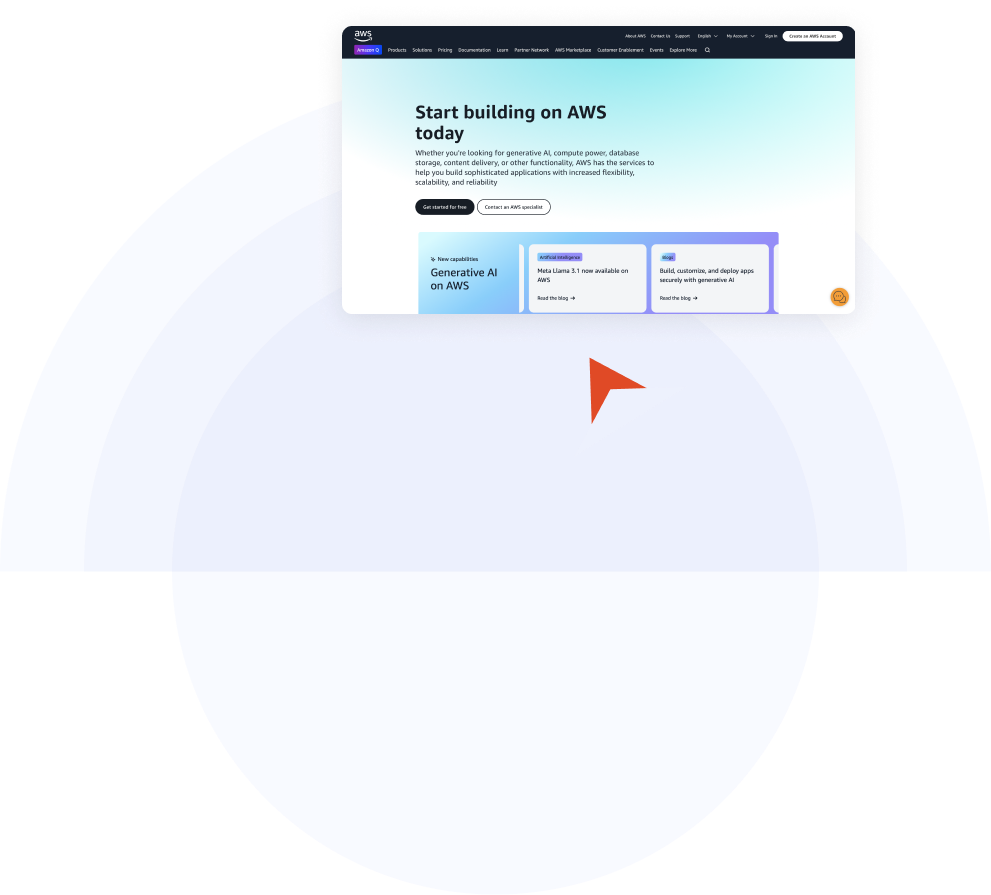
Task: Click the AWS logo in header
Action: [x=363, y=35]
